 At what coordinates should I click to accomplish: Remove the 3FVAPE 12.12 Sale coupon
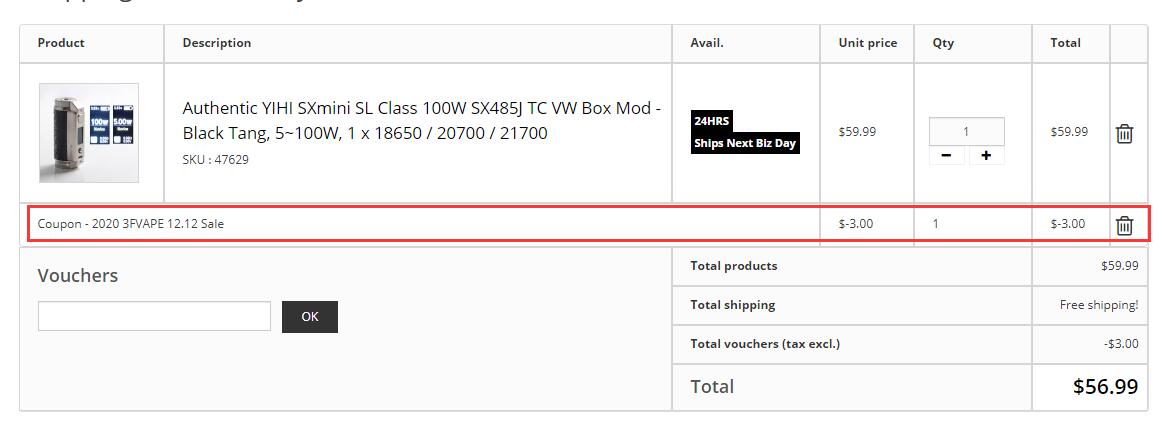1124,225
